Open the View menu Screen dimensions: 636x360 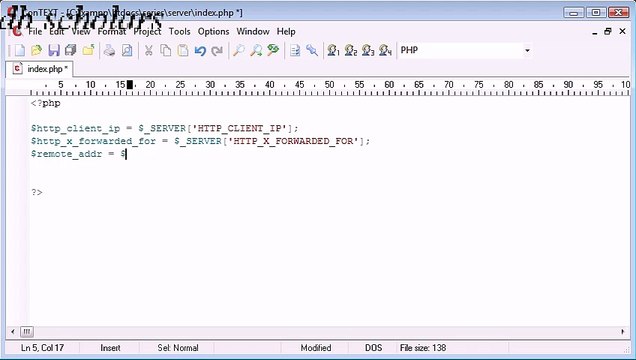pyautogui.click(x=81, y=32)
